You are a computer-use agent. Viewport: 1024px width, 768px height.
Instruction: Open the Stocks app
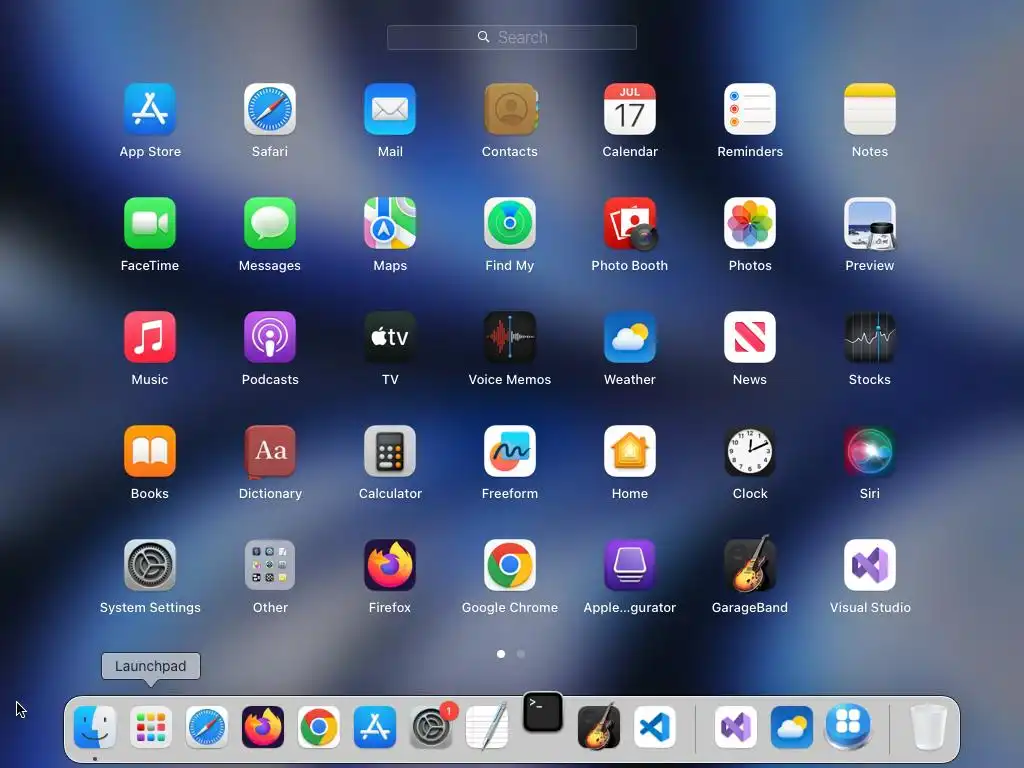pyautogui.click(x=870, y=337)
